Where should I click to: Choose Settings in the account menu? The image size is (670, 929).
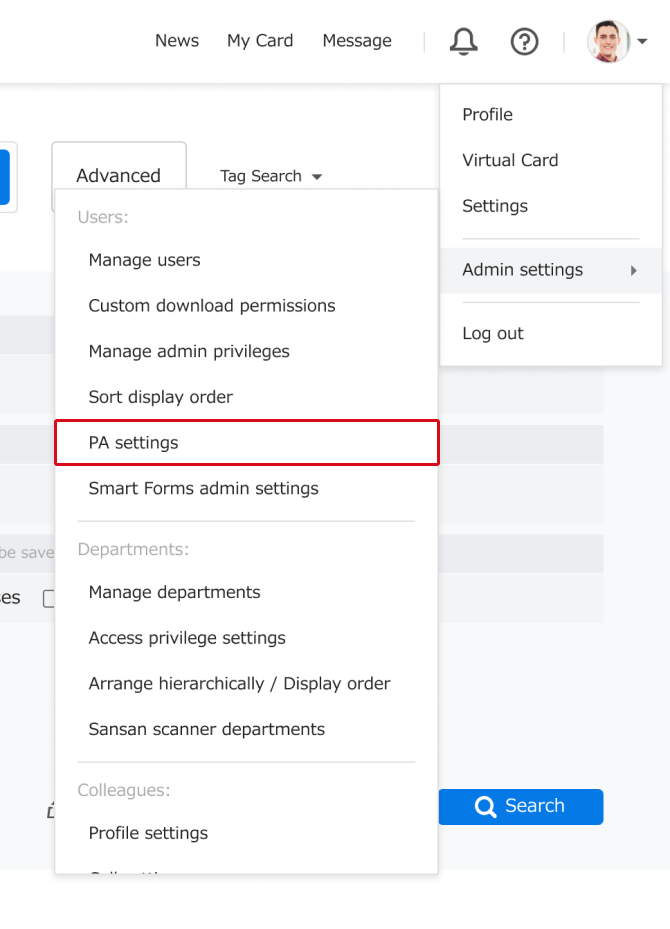coord(551,206)
